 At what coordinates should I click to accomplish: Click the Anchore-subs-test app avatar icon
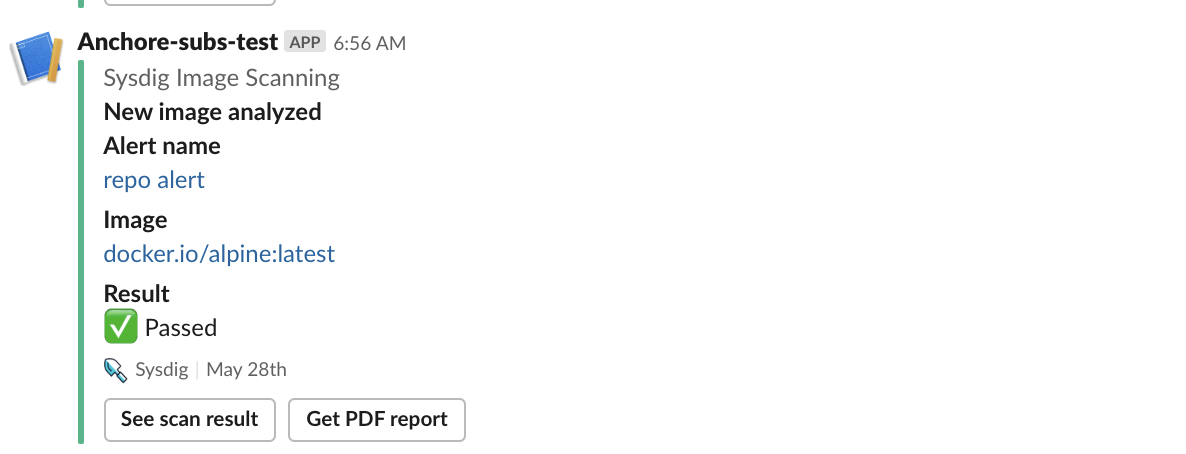point(36,58)
